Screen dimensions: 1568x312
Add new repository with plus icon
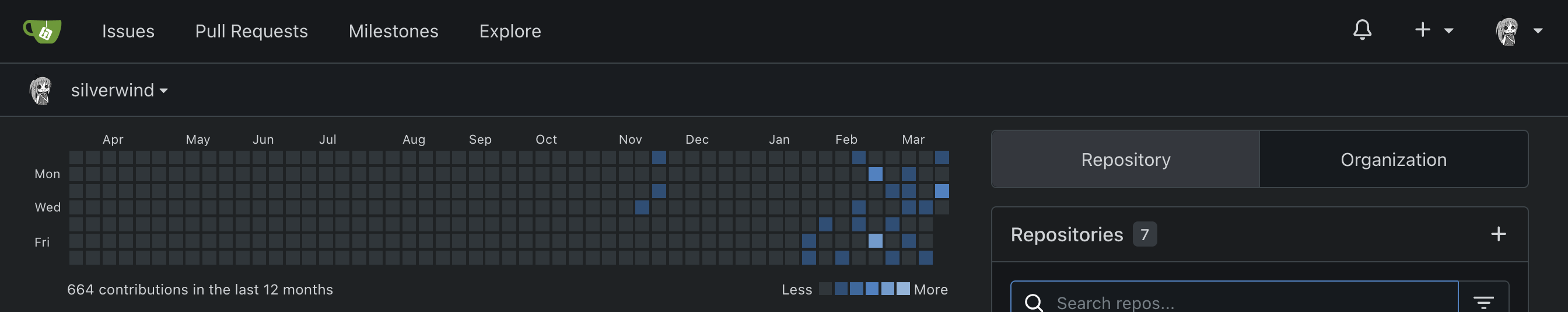click(x=1499, y=234)
